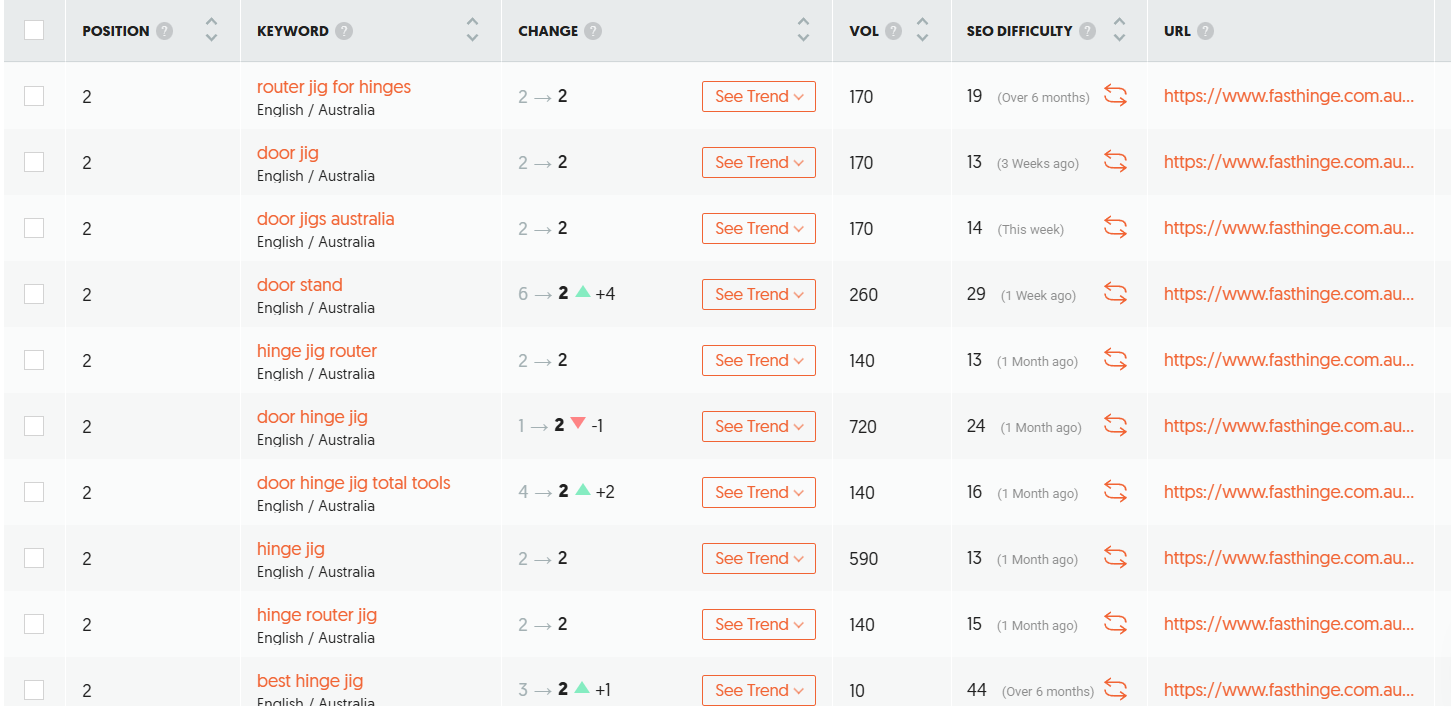Click the help icon beside Vol header
This screenshot has width=1451, height=707.
894,31
